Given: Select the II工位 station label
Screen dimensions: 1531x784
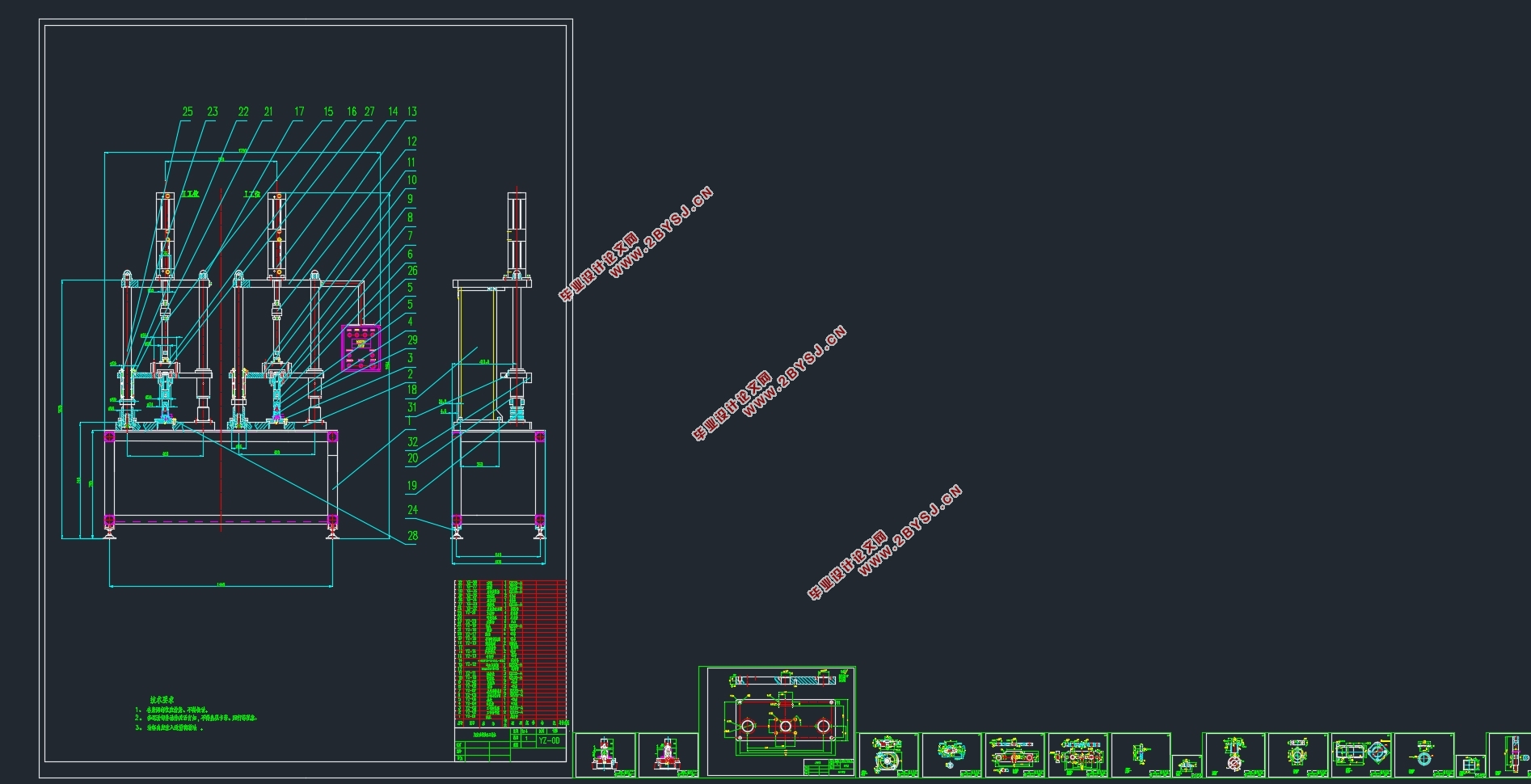Looking at the screenshot, I should 190,194.
